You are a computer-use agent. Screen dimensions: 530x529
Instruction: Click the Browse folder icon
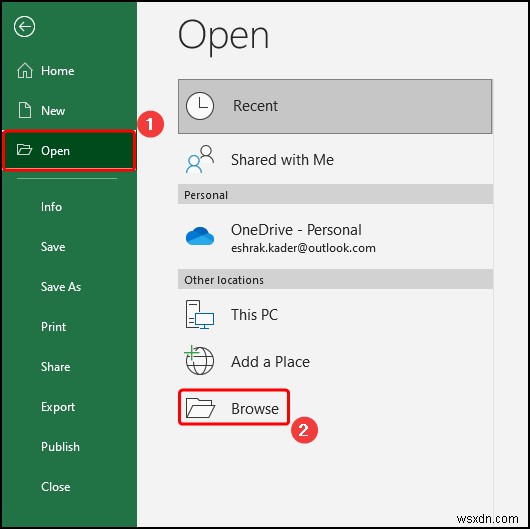tap(200, 408)
